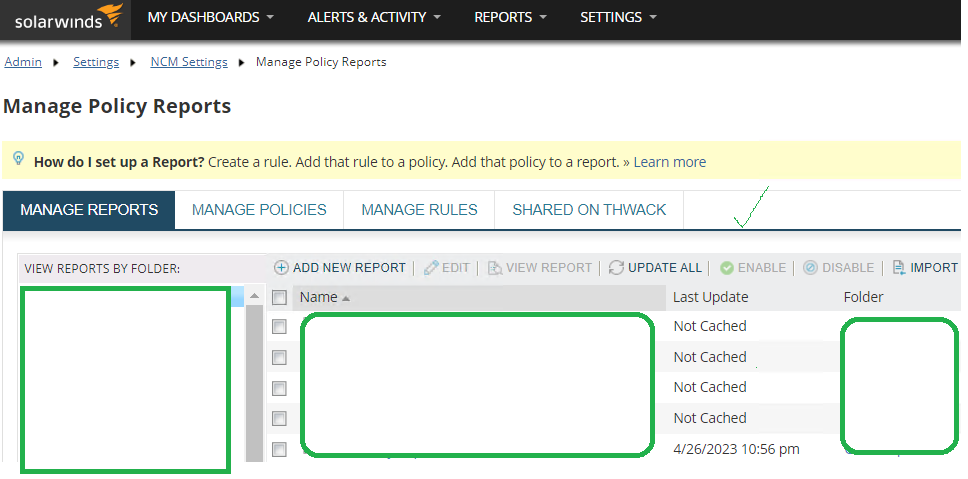Click the Admin breadcrumb link
Viewport: 968px width, 479px height.
(x=23, y=62)
